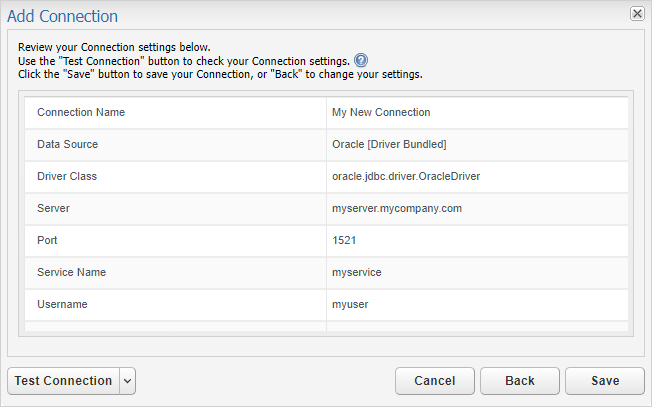Select 'oracle.jdbc.driver.OracleDriver' value
This screenshot has height=407, width=652.
(x=406, y=176)
